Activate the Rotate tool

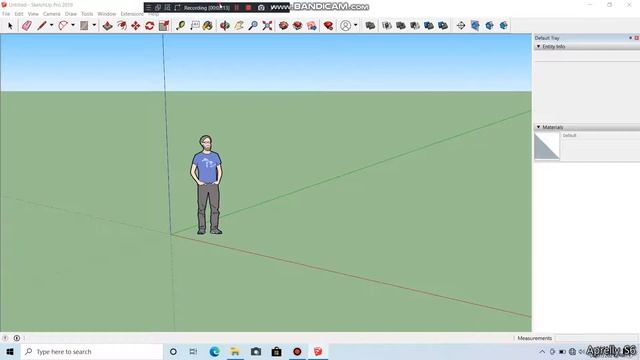[149, 26]
